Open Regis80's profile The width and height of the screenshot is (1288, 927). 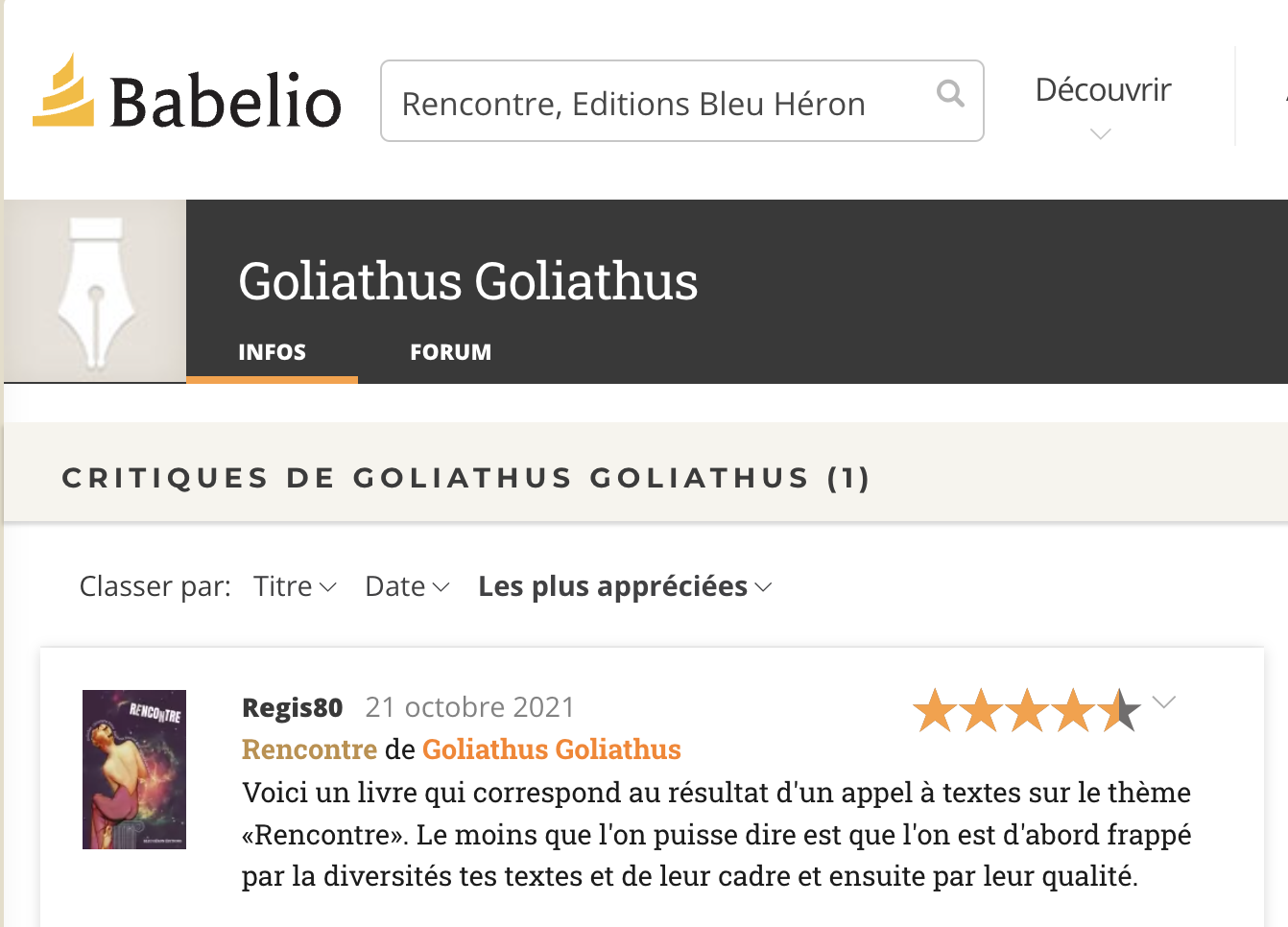[291, 707]
